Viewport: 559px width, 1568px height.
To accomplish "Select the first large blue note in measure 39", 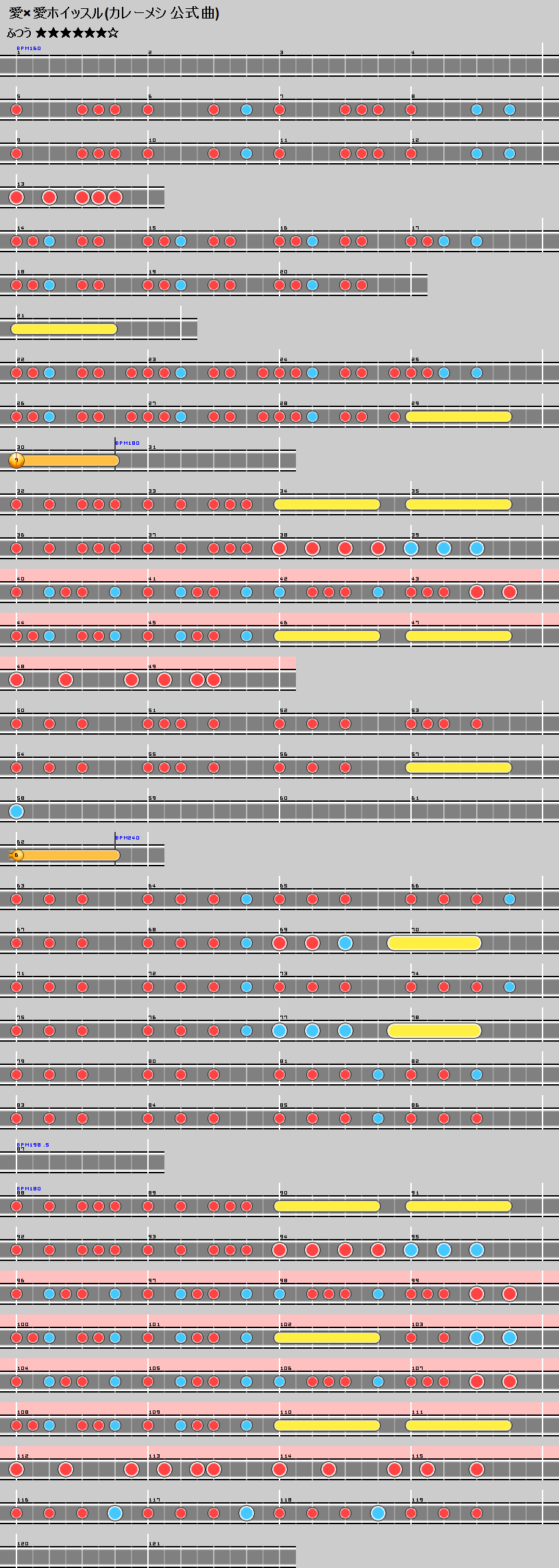I will click(411, 548).
